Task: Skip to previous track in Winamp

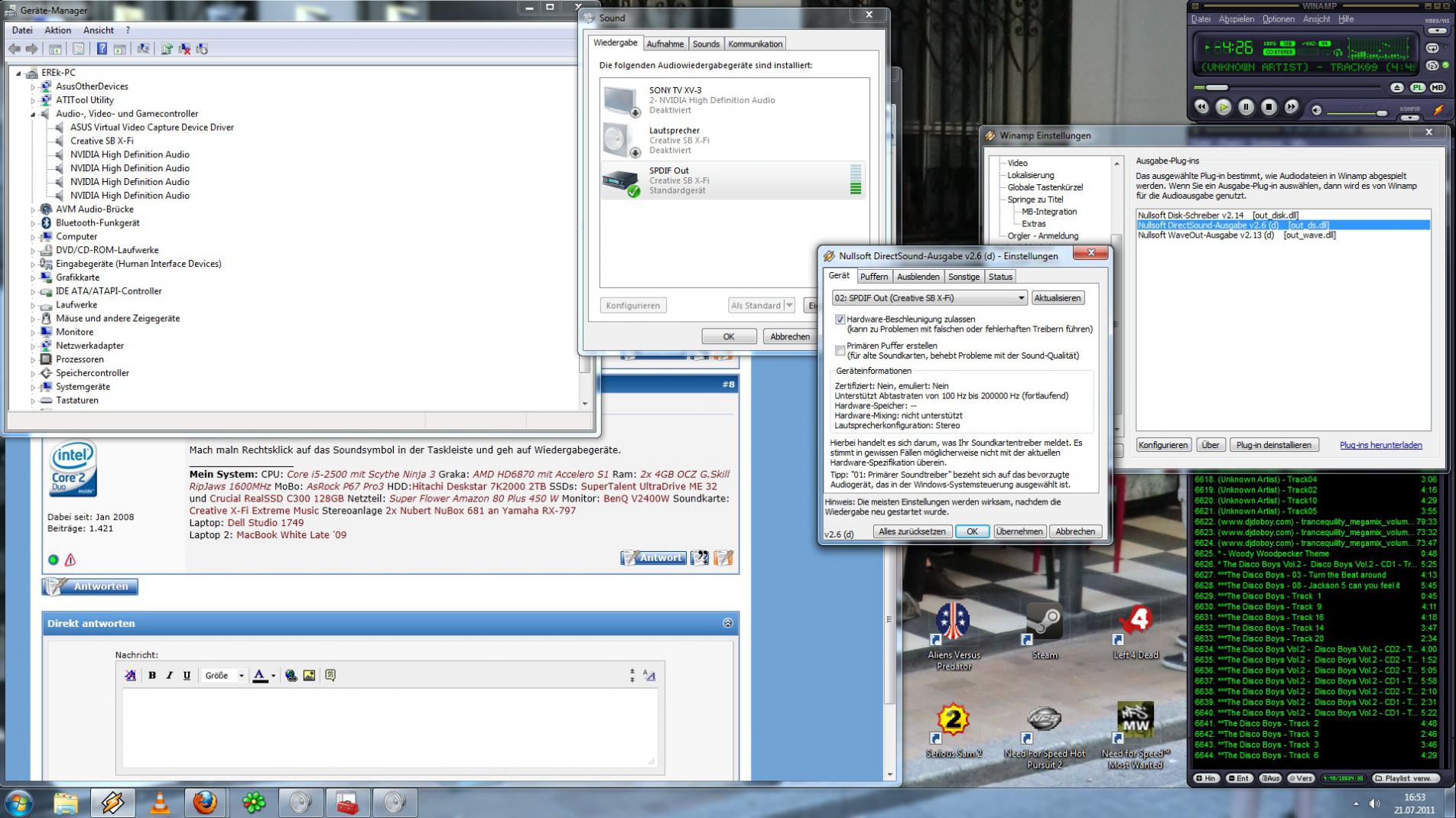Action: coord(1201,108)
